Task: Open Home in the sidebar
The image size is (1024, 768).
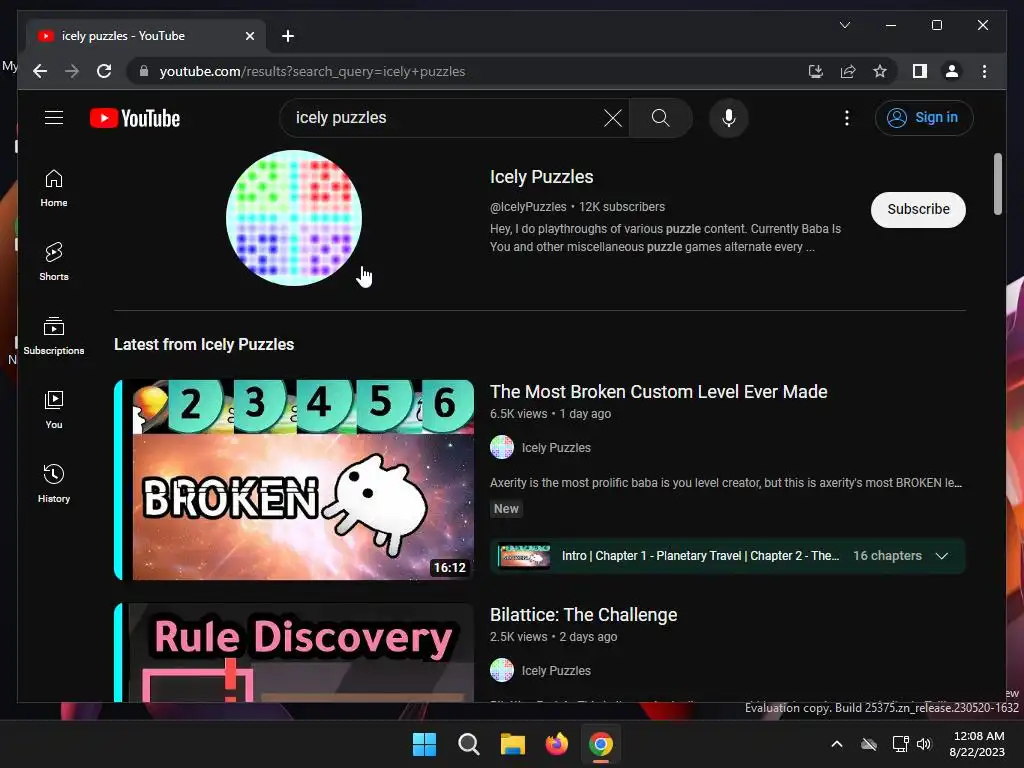Action: tap(54, 188)
